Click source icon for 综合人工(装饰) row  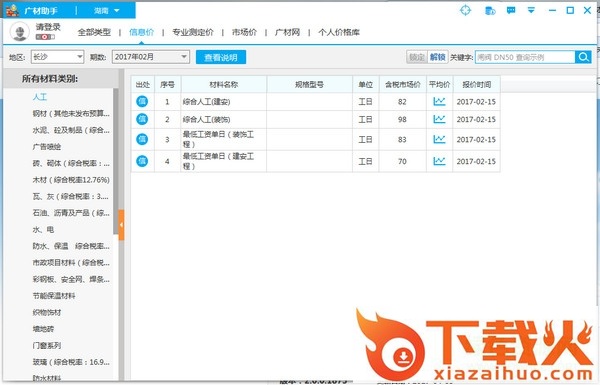coord(142,119)
